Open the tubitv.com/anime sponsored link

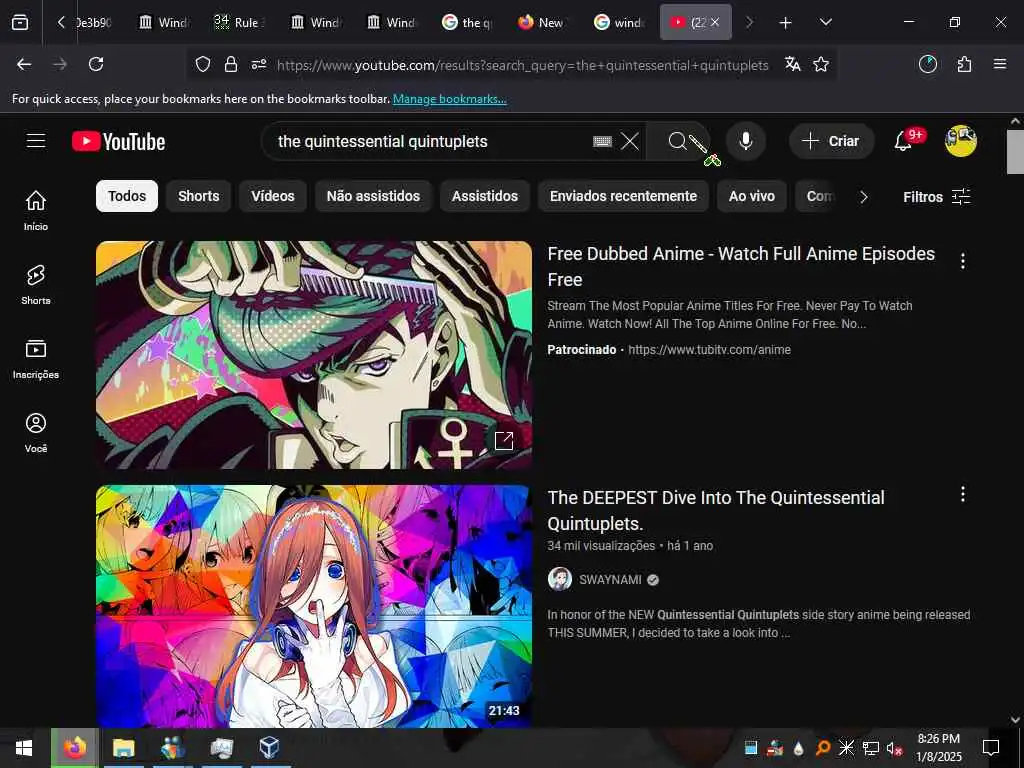click(709, 349)
